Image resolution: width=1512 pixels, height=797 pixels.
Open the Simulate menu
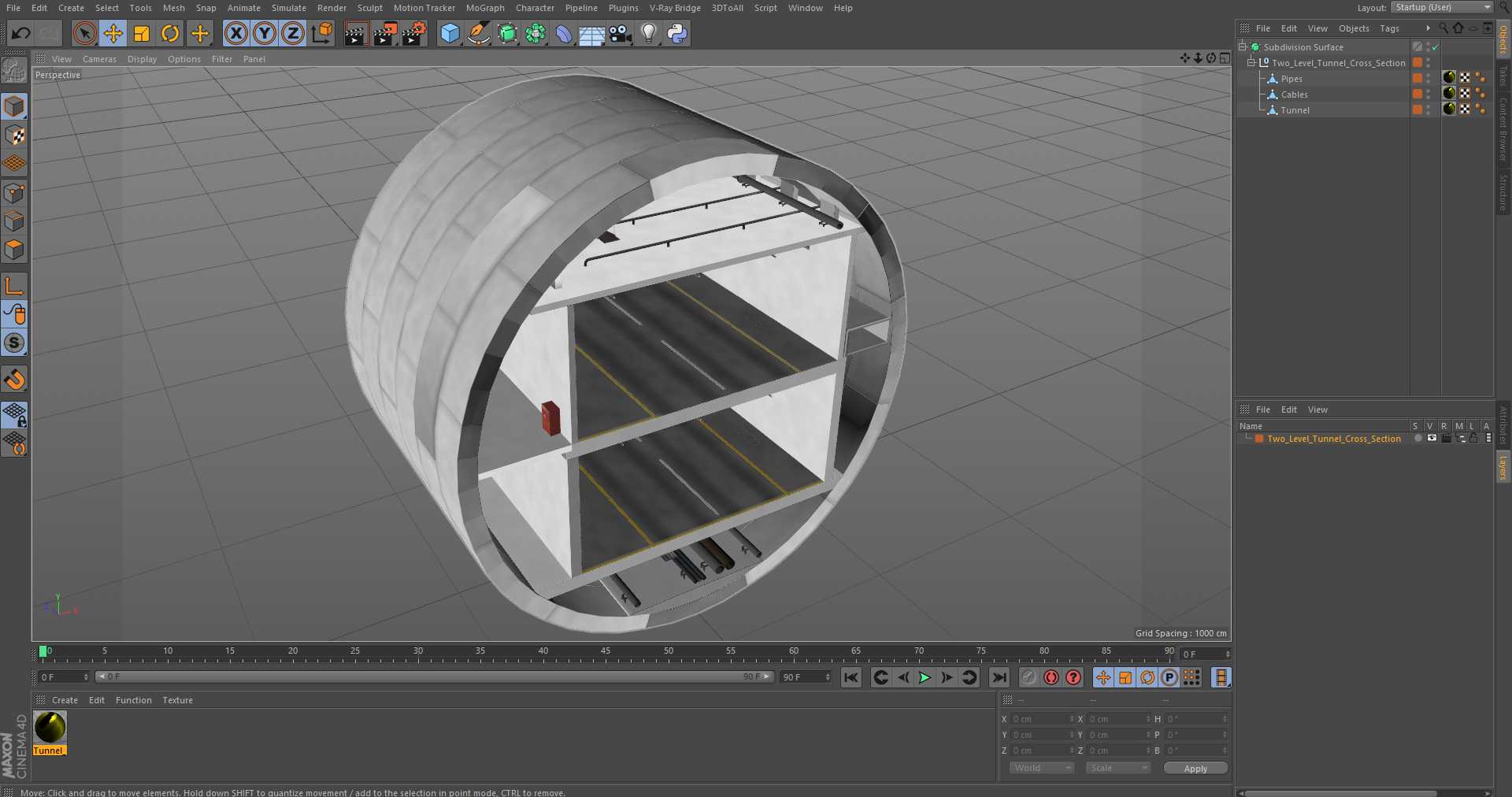(x=289, y=8)
